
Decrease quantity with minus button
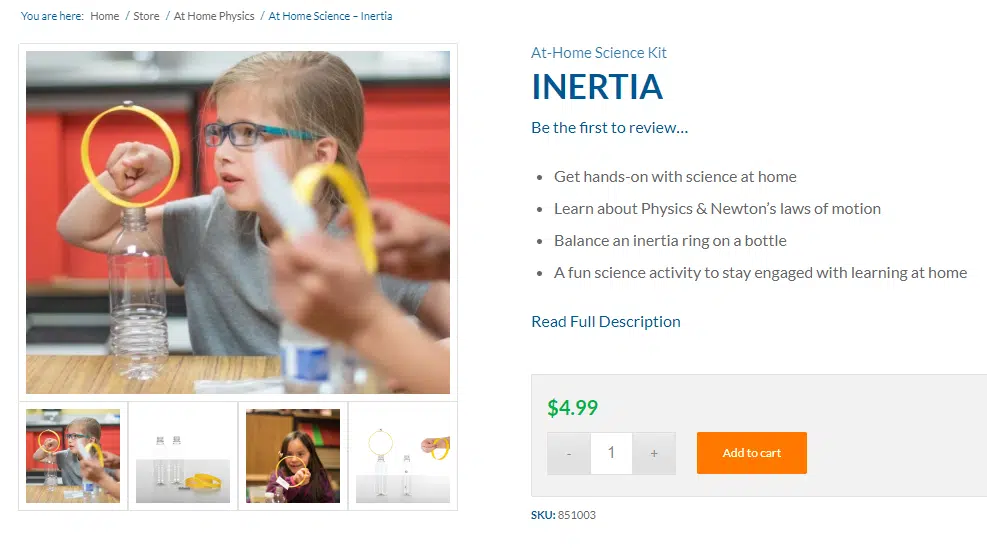click(x=568, y=453)
